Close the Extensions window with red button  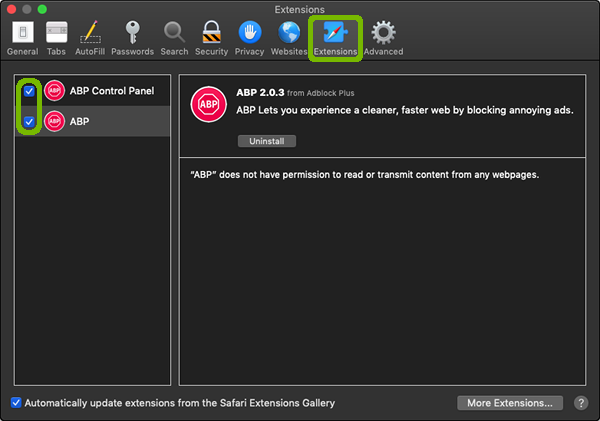pos(11,9)
